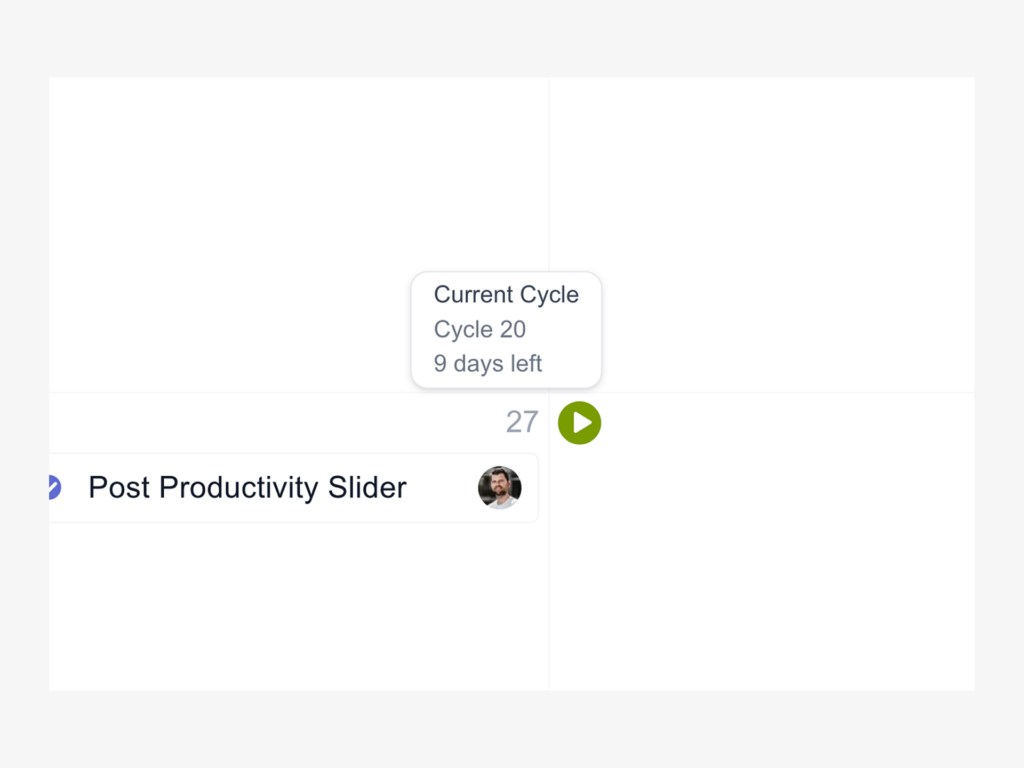Click the green current cycle play icon

click(x=579, y=423)
